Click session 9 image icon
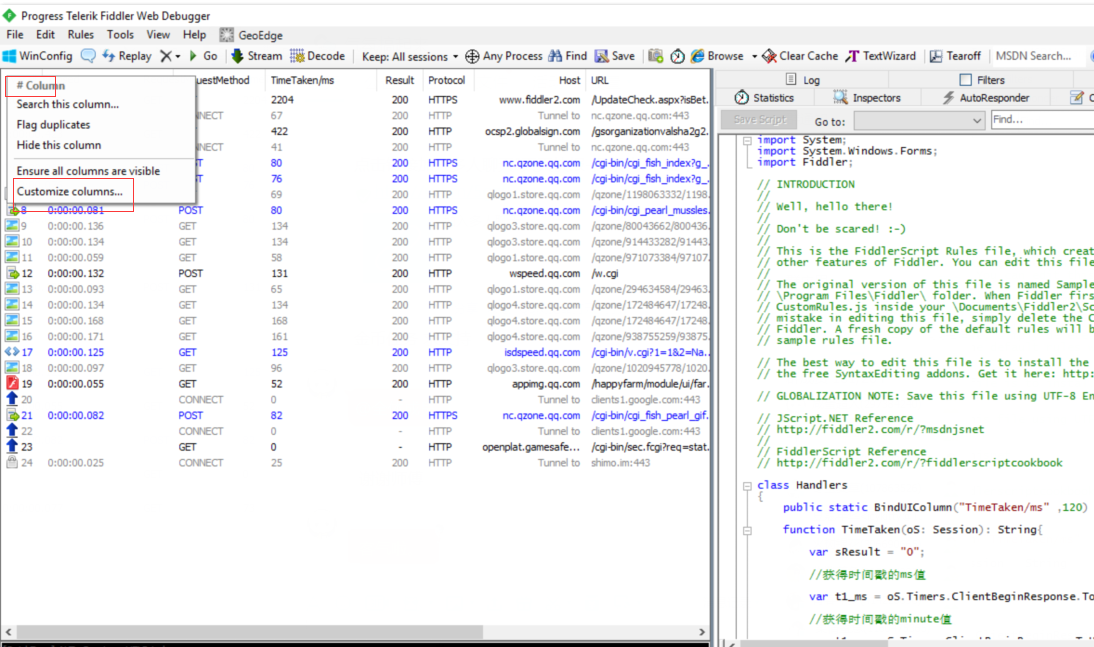Viewport: 1094px width, 647px height. coord(12,225)
